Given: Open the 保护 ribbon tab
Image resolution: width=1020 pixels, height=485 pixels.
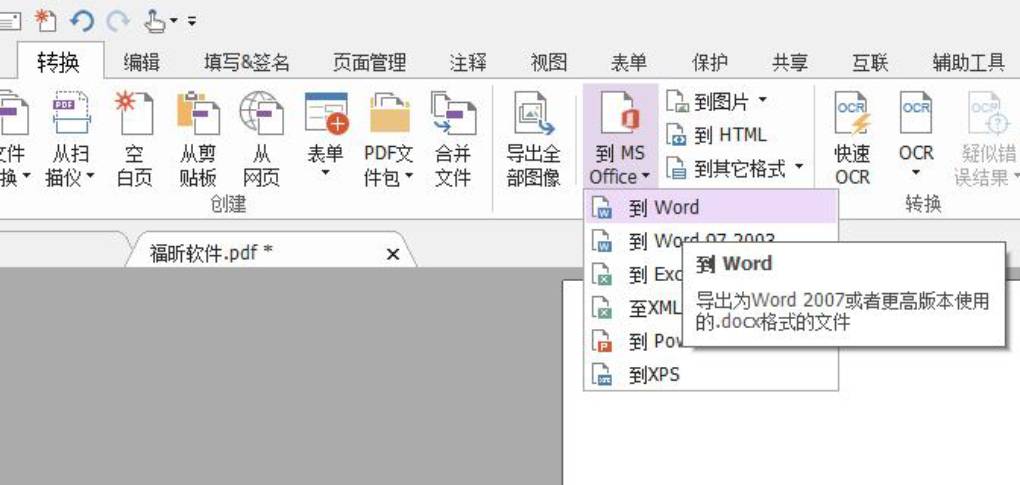Looking at the screenshot, I should tap(710, 62).
